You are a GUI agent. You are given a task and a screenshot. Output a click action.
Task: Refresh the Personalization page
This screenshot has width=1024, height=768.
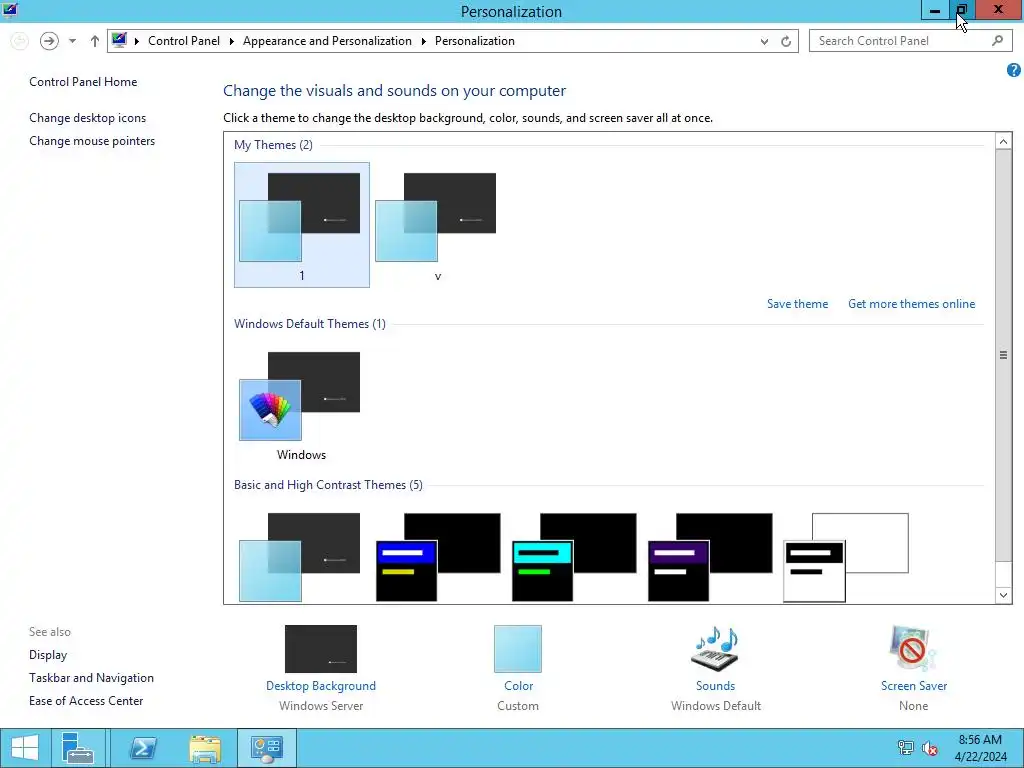click(x=786, y=41)
